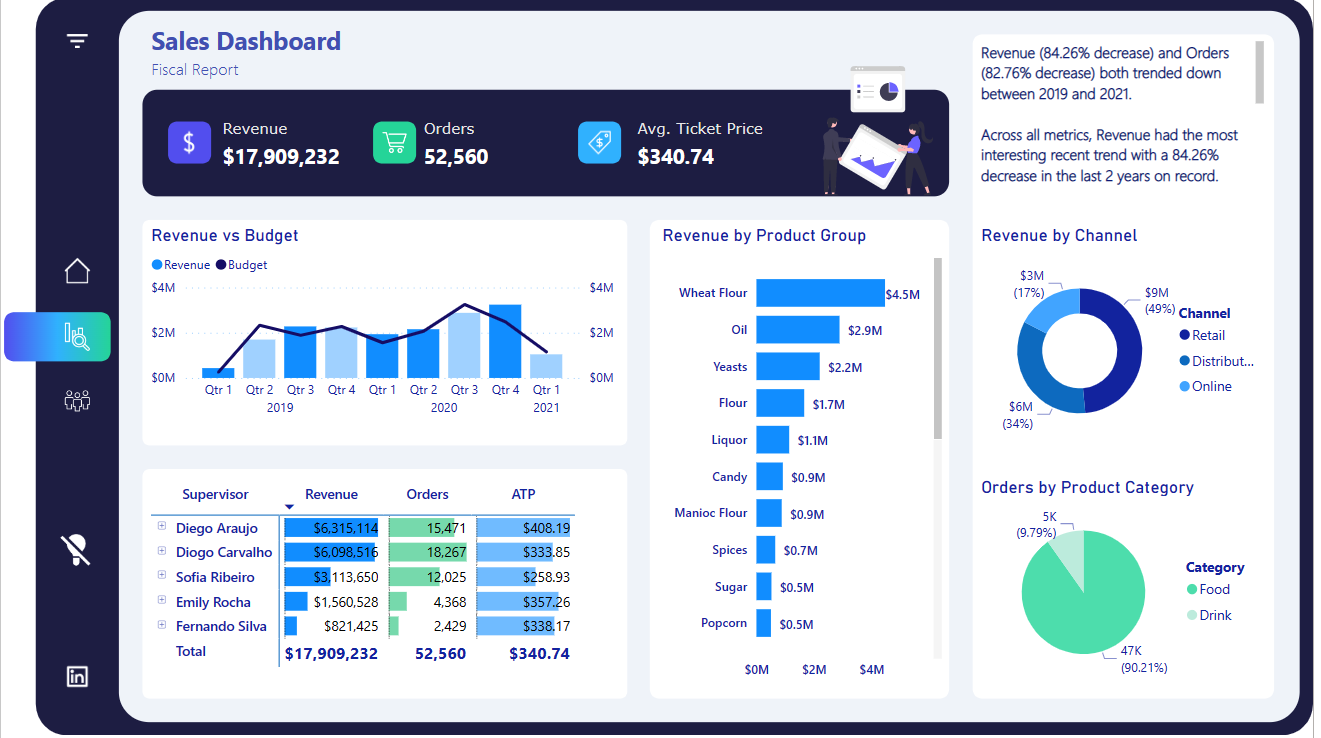This screenshot has height=738, width=1321.
Task: Open the LinkedIn icon link
Action: [x=77, y=676]
